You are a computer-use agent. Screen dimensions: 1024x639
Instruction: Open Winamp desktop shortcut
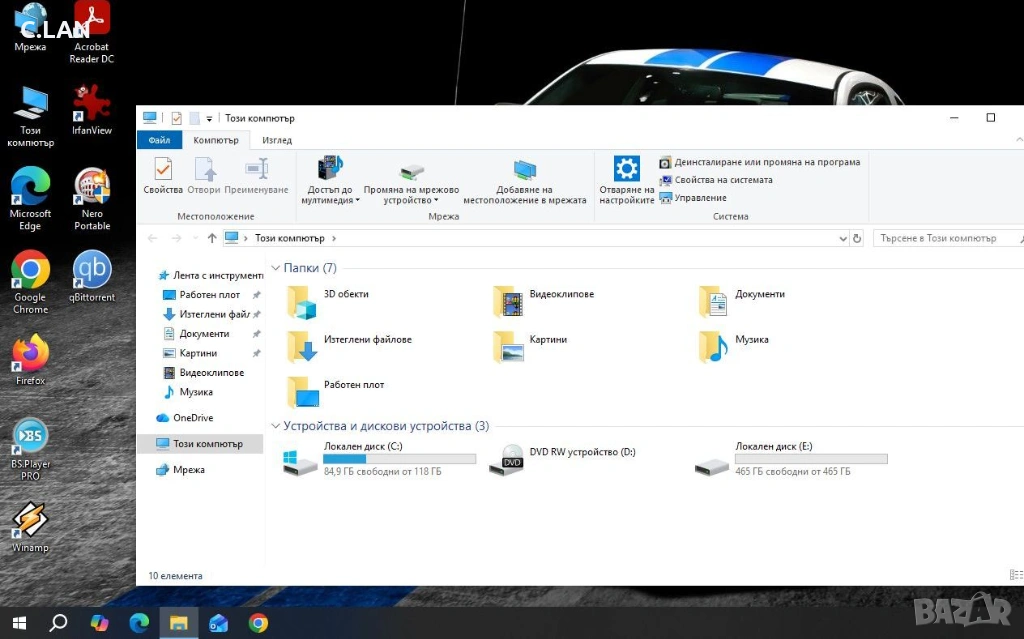(30, 526)
